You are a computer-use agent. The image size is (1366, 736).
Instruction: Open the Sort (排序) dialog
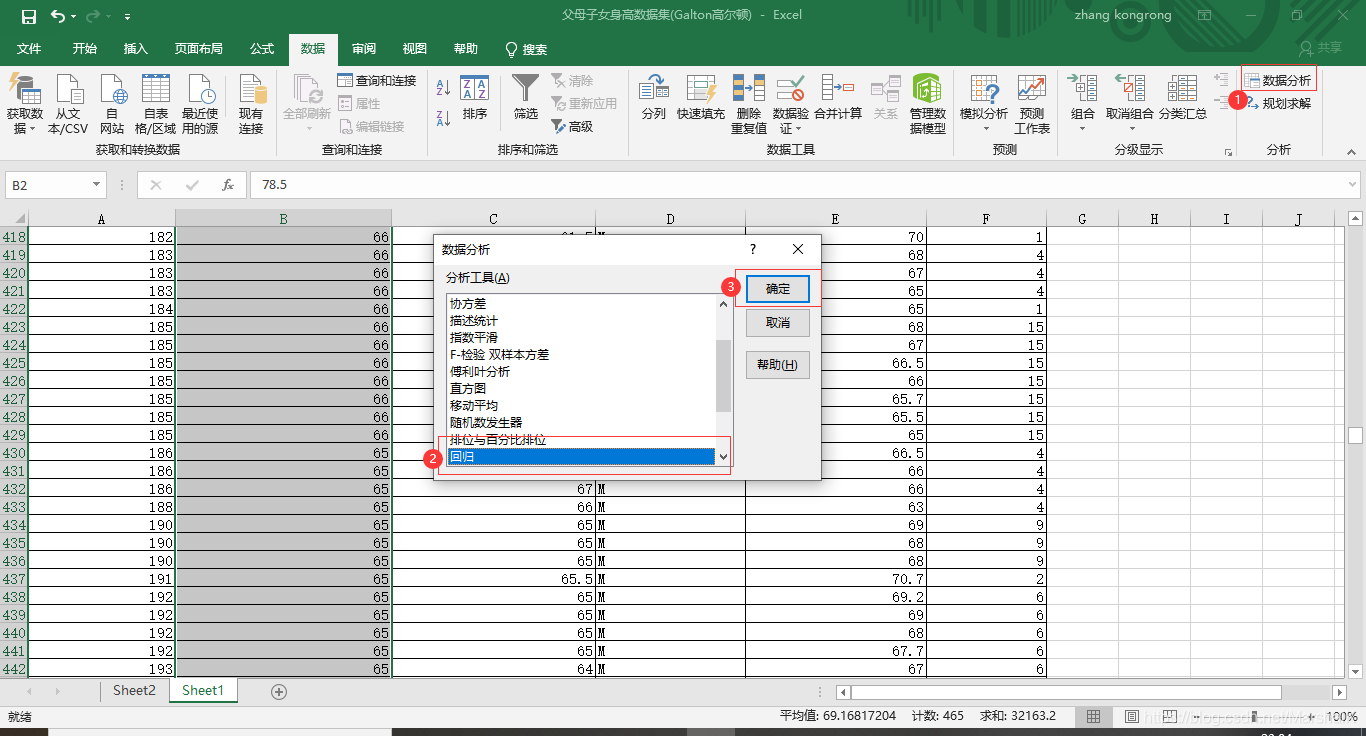tap(475, 98)
